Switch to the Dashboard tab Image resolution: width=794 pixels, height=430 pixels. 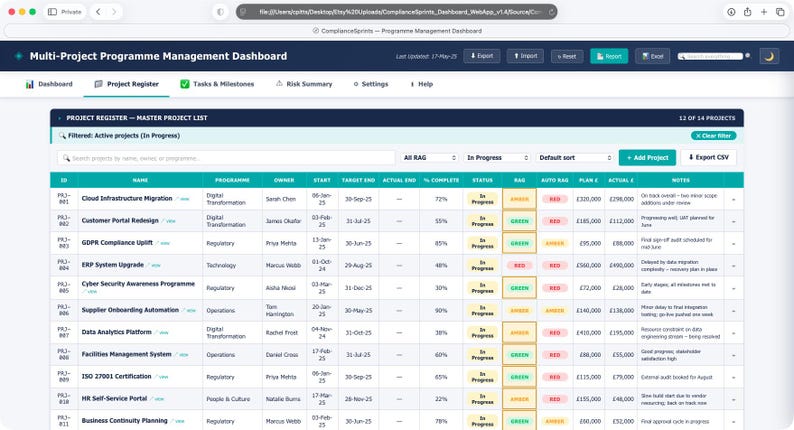coord(49,84)
